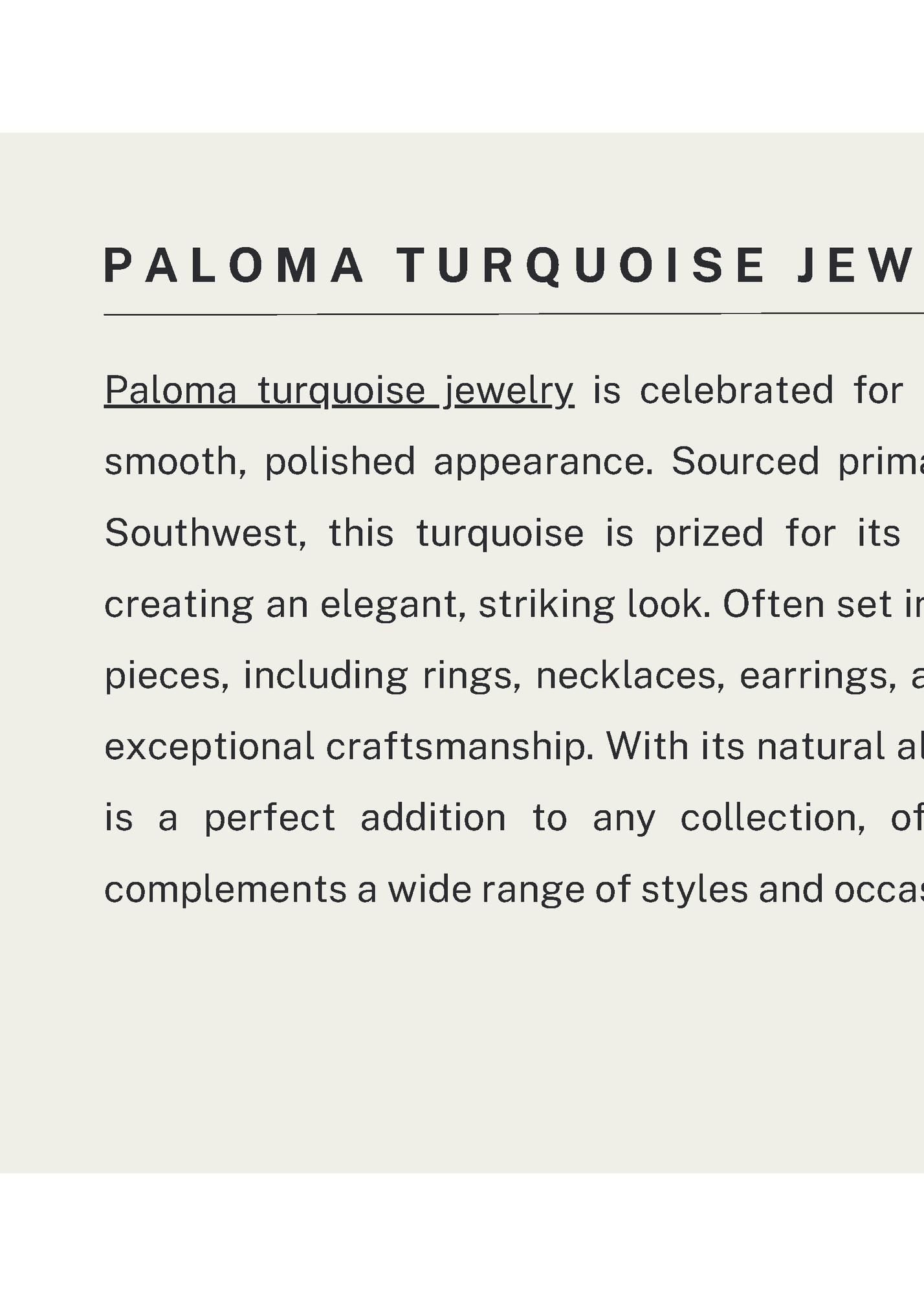Click the horizontal rule below the heading

coord(511,315)
